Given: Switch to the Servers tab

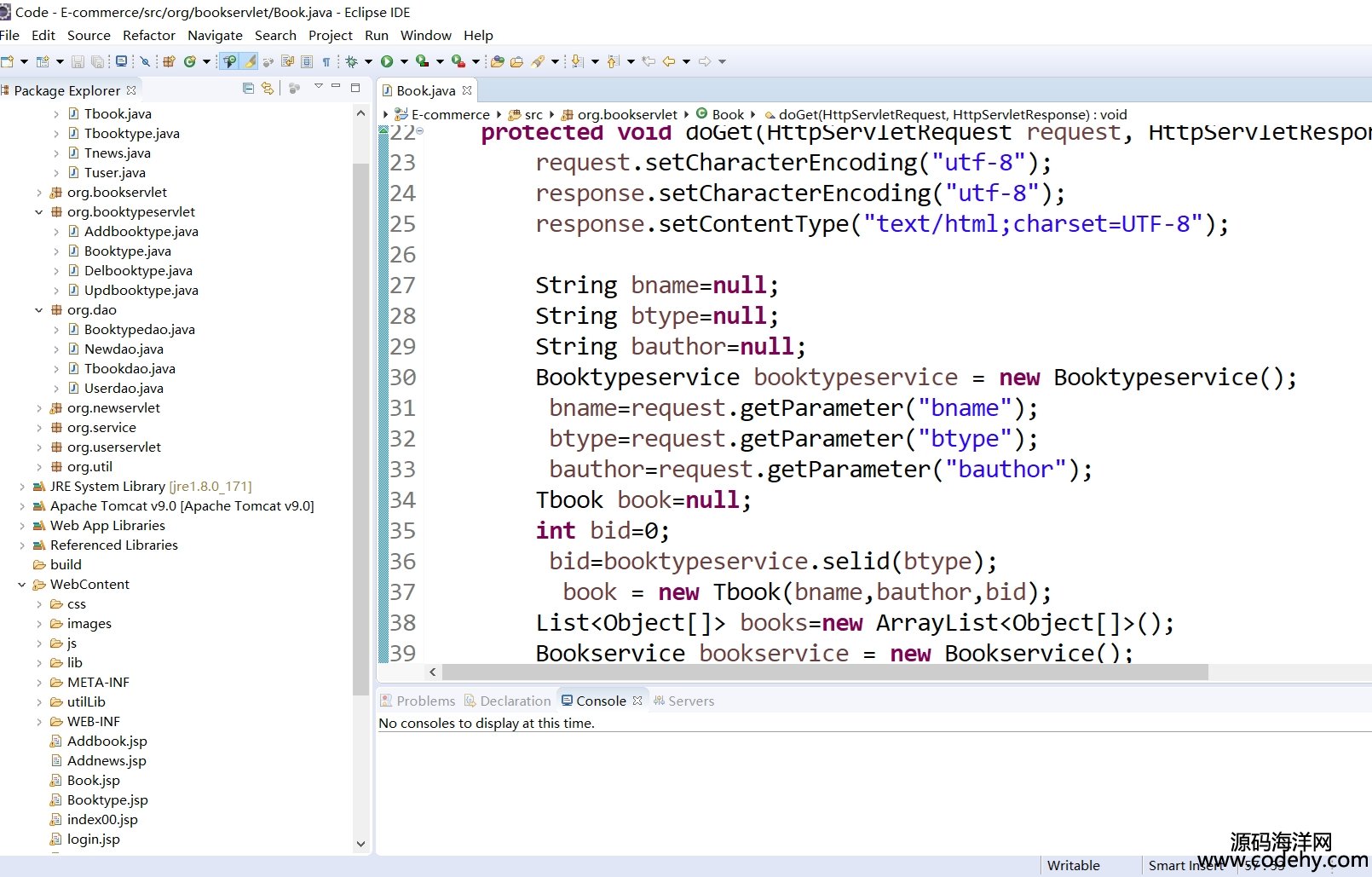Looking at the screenshot, I should [684, 701].
